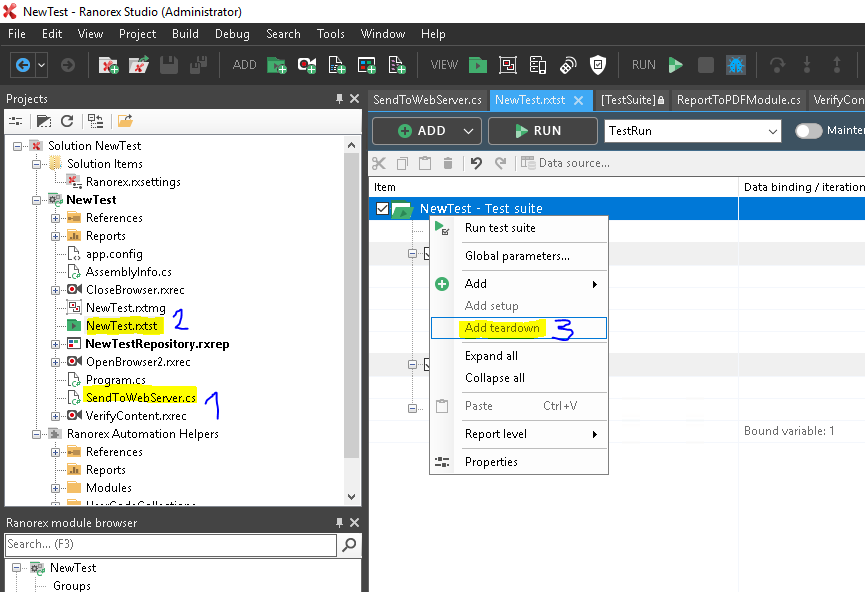Image resolution: width=865 pixels, height=592 pixels.
Task: Click the Save floppy disk icon
Action: [x=169, y=65]
